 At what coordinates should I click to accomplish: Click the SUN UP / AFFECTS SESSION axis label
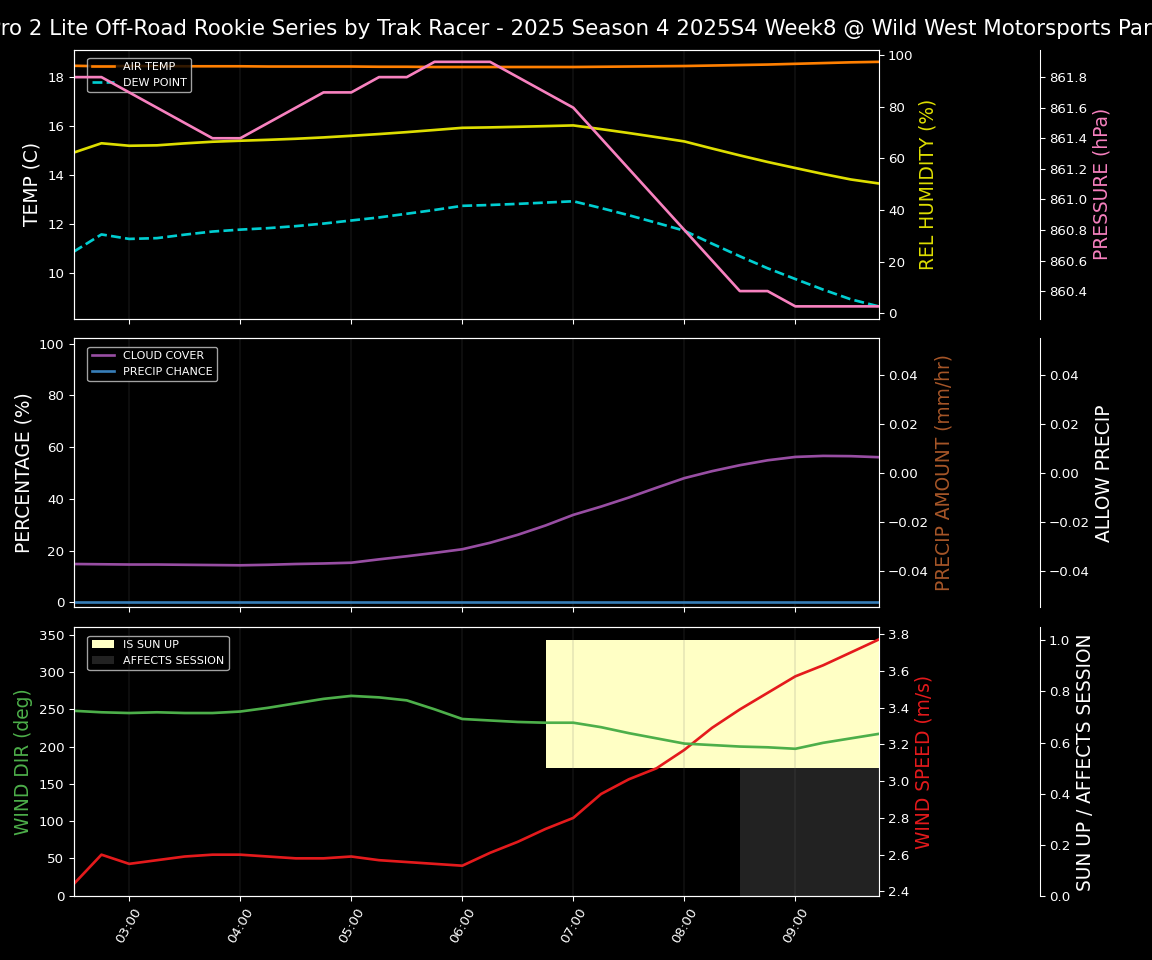coord(1084,761)
